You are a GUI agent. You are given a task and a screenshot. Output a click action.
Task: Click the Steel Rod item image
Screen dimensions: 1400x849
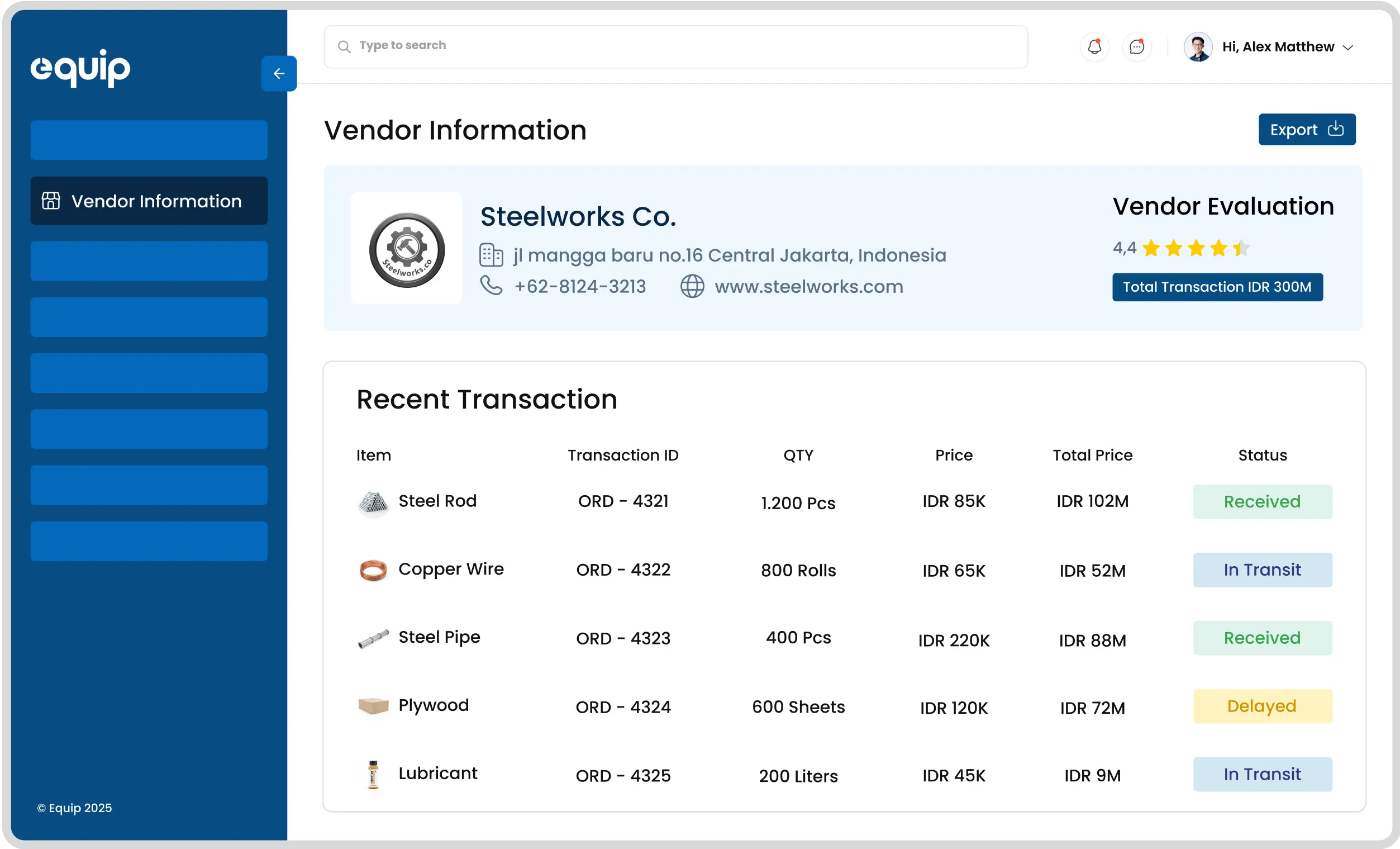pos(373,502)
